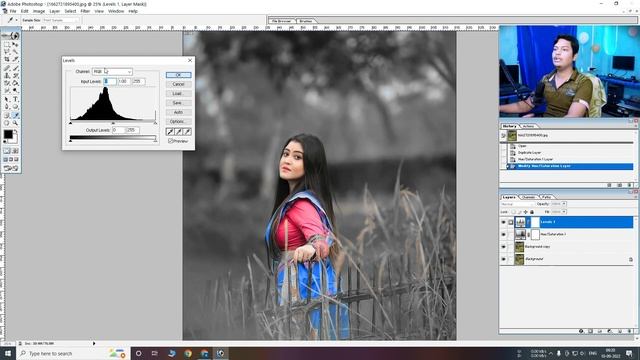Viewport: 640px width, 360px height.
Task: Select the History Brush tool
Action: tap(15, 76)
